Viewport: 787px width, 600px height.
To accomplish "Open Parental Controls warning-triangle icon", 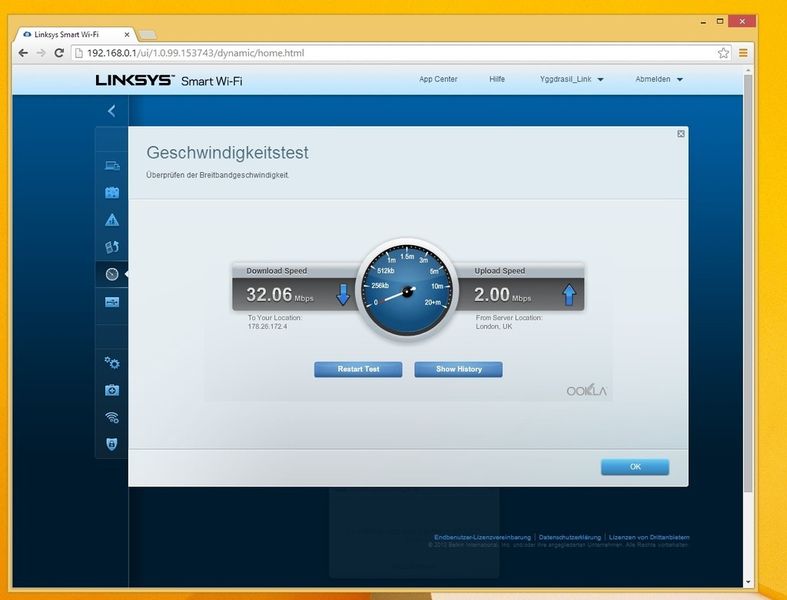I will [x=112, y=219].
